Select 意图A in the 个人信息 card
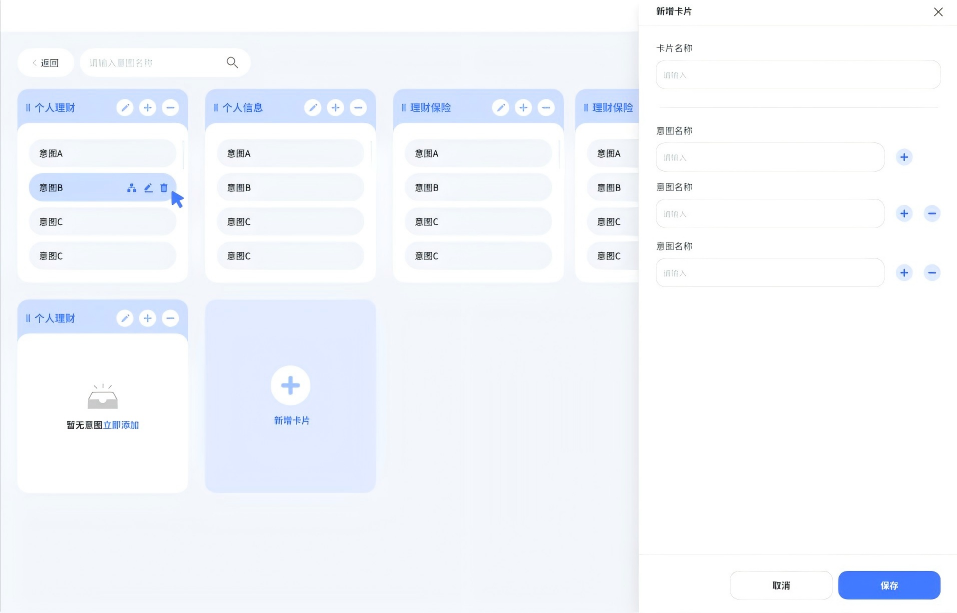 (x=290, y=154)
